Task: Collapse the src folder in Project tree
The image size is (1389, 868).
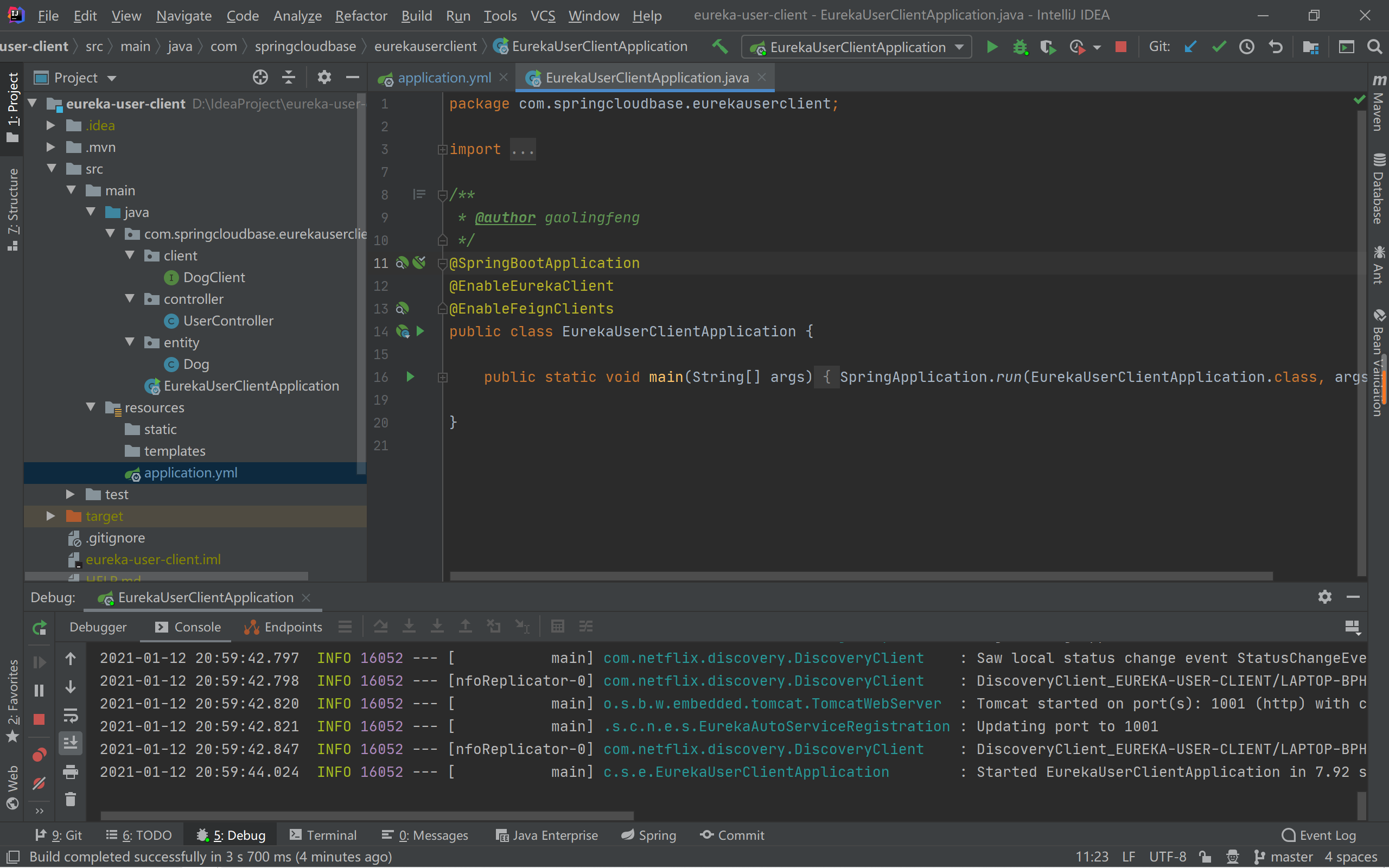Action: [53, 168]
